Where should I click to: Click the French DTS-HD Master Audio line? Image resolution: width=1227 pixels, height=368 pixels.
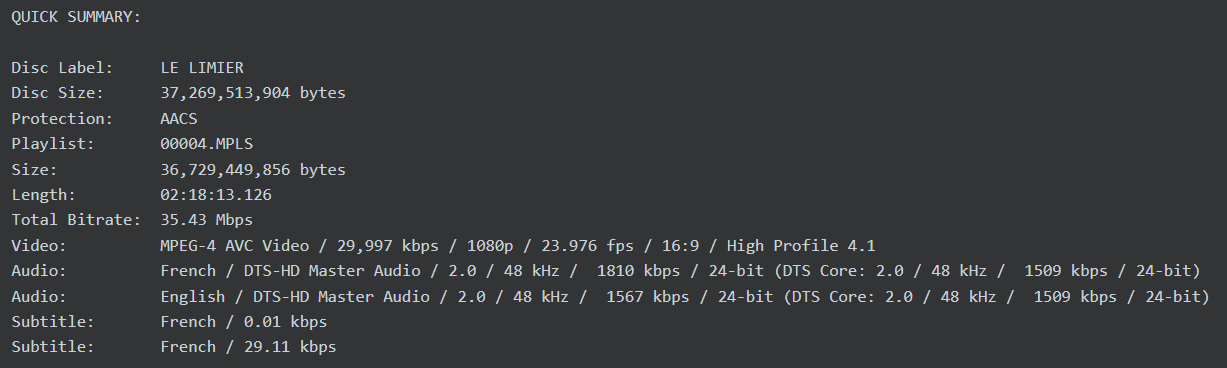pyautogui.click(x=680, y=271)
